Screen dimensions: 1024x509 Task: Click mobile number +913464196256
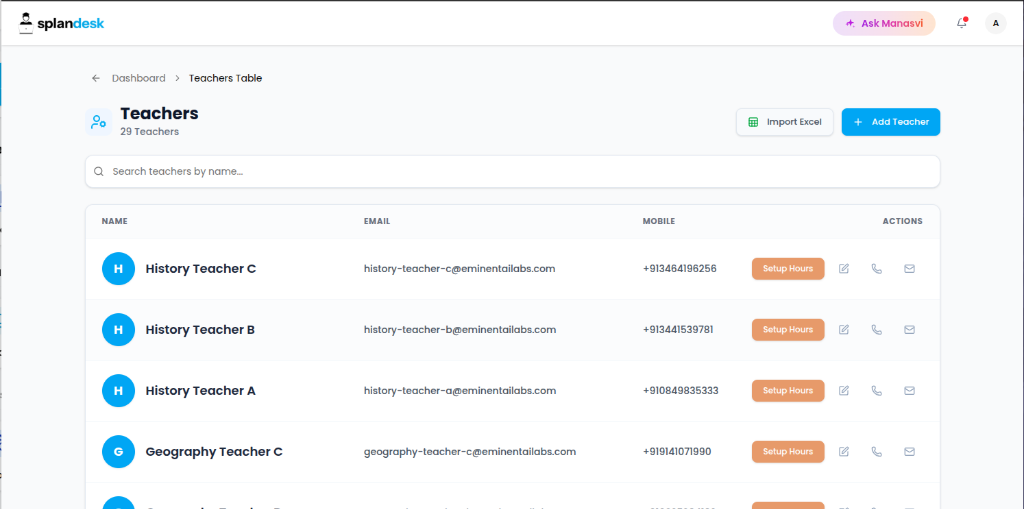(679, 269)
